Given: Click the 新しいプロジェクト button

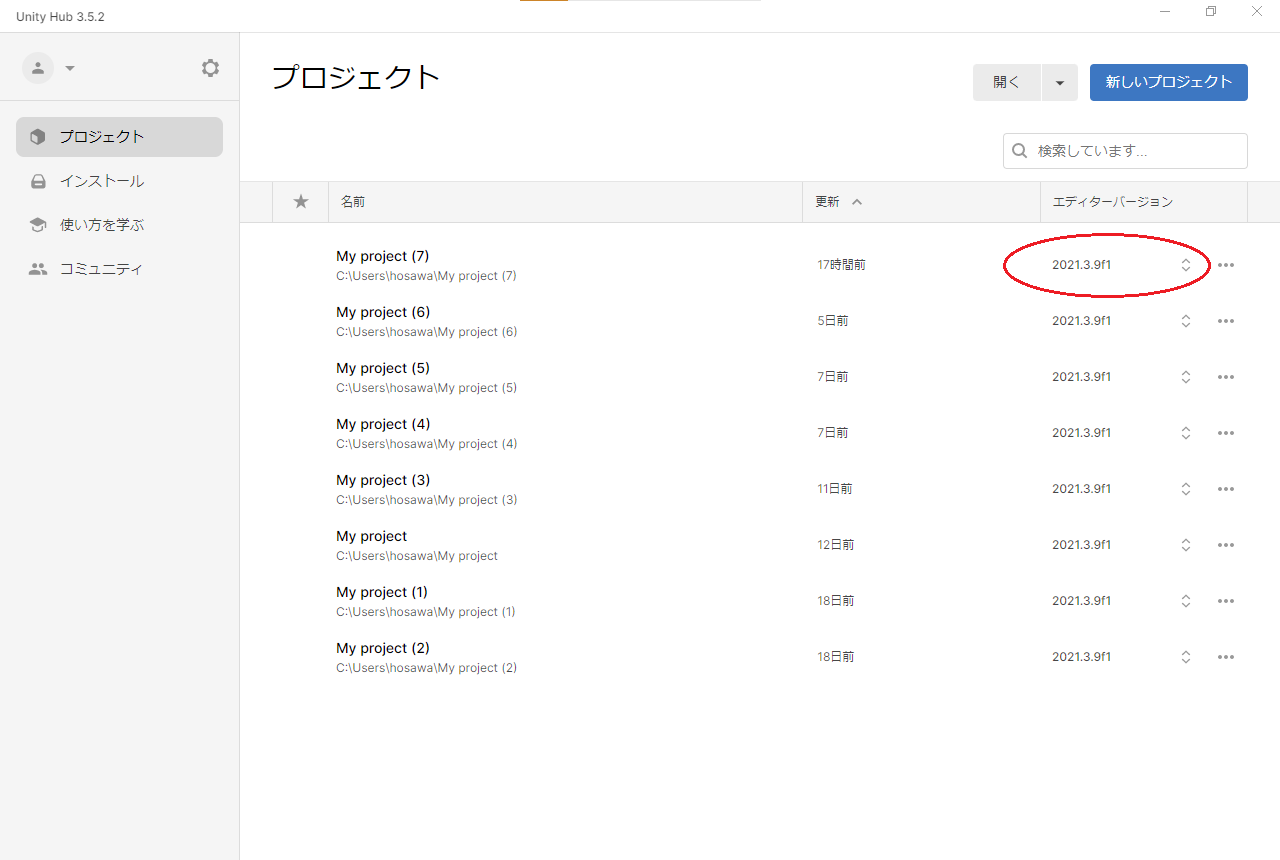Looking at the screenshot, I should pos(1168,82).
